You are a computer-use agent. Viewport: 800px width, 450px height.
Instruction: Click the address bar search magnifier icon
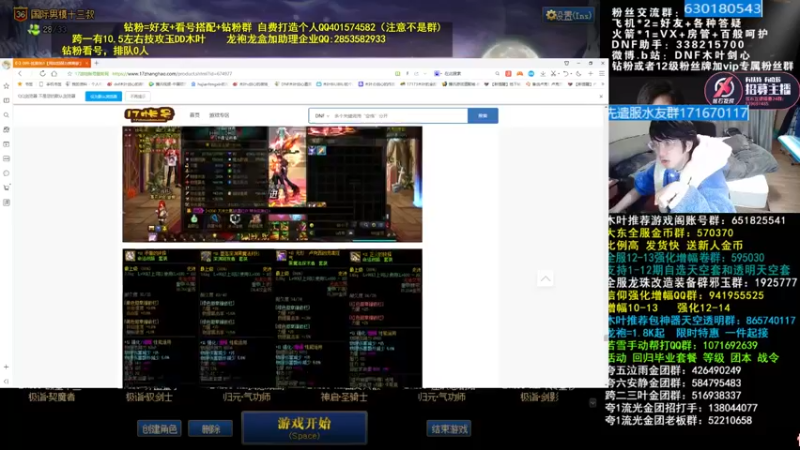coord(497,73)
